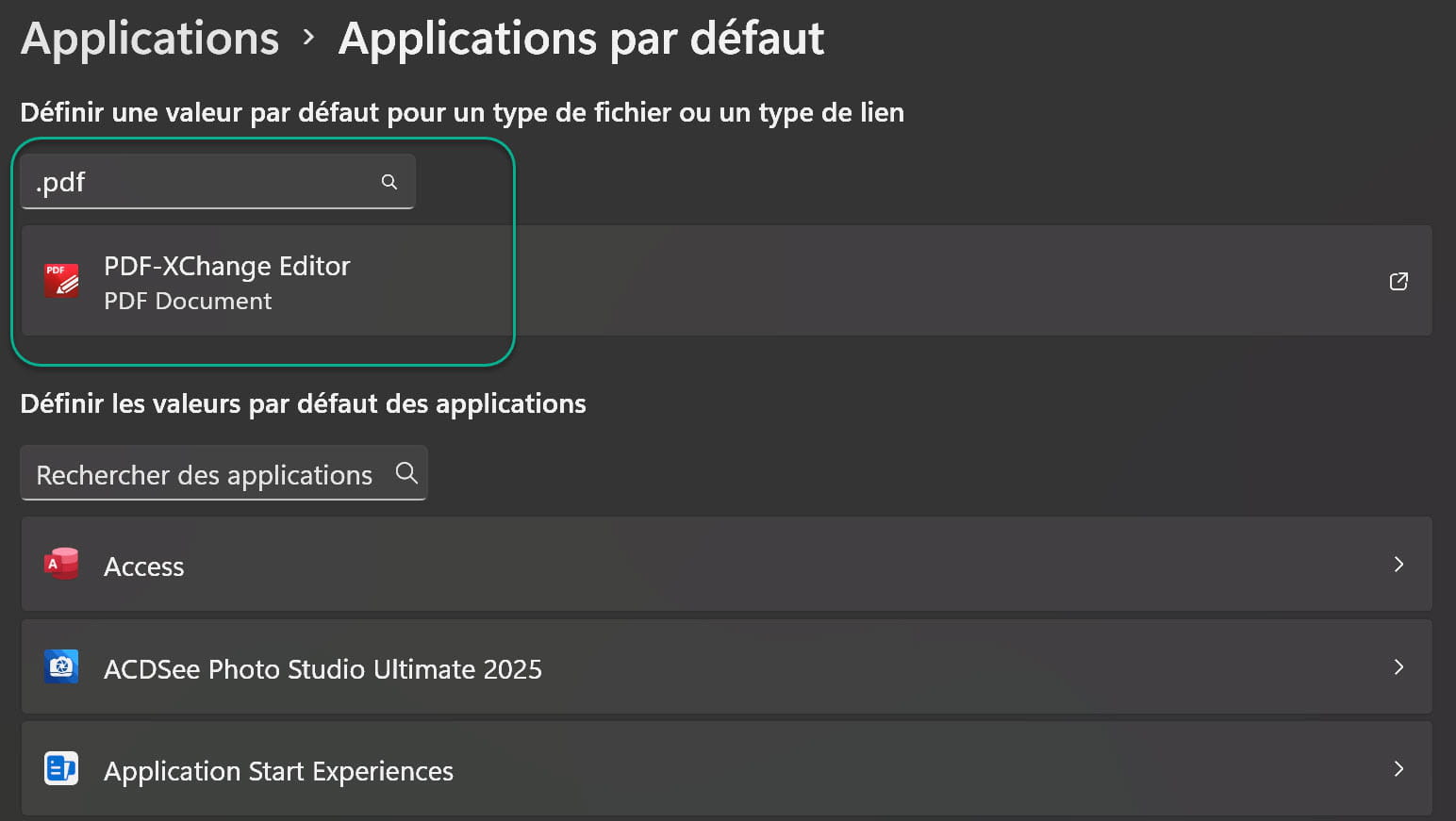1456x821 pixels.
Task: Expand the Access row chevron
Action: (x=1398, y=564)
